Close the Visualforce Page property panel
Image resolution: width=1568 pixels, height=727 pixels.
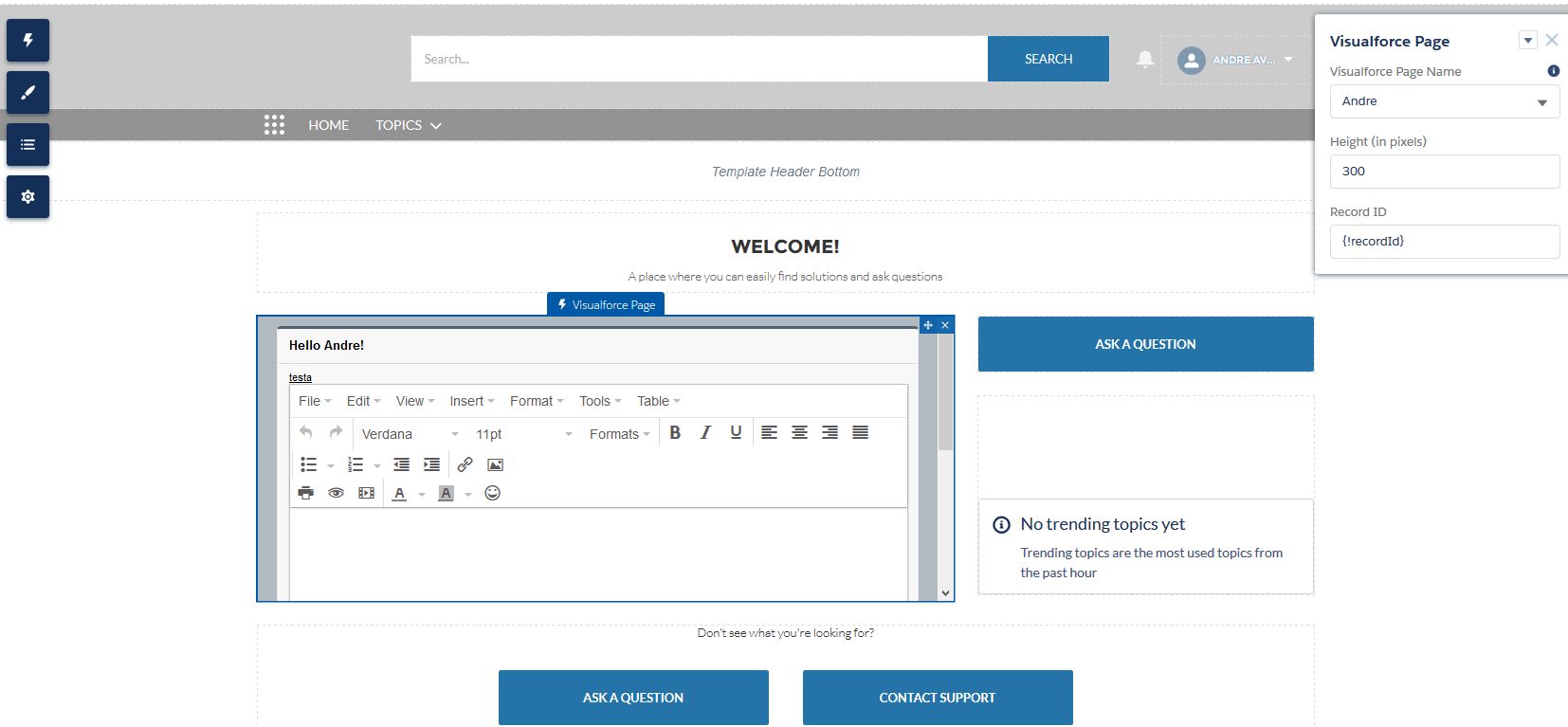pos(1552,40)
